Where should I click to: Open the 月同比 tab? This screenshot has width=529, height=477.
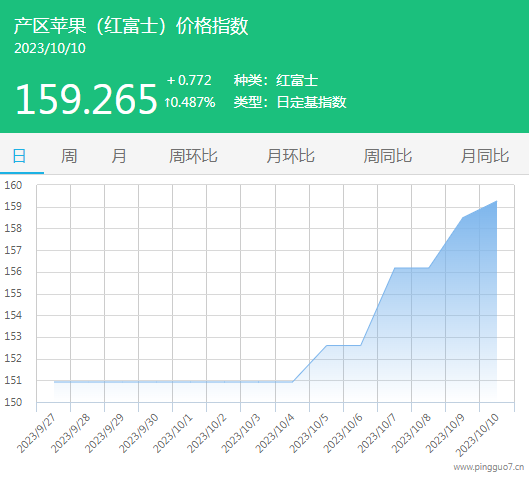tap(485, 156)
